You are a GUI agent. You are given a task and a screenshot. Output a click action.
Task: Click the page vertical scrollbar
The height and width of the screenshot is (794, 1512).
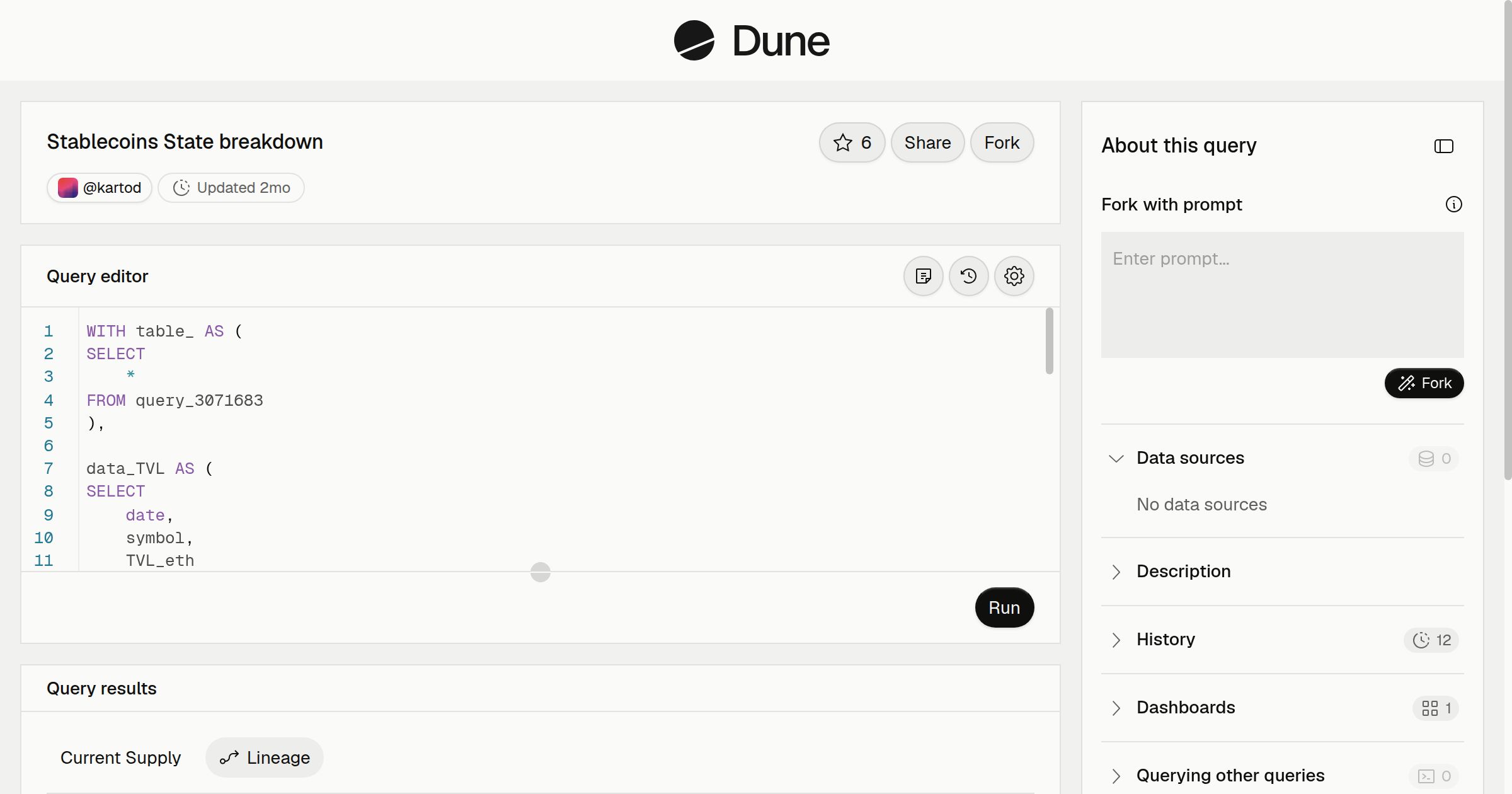[1508, 239]
